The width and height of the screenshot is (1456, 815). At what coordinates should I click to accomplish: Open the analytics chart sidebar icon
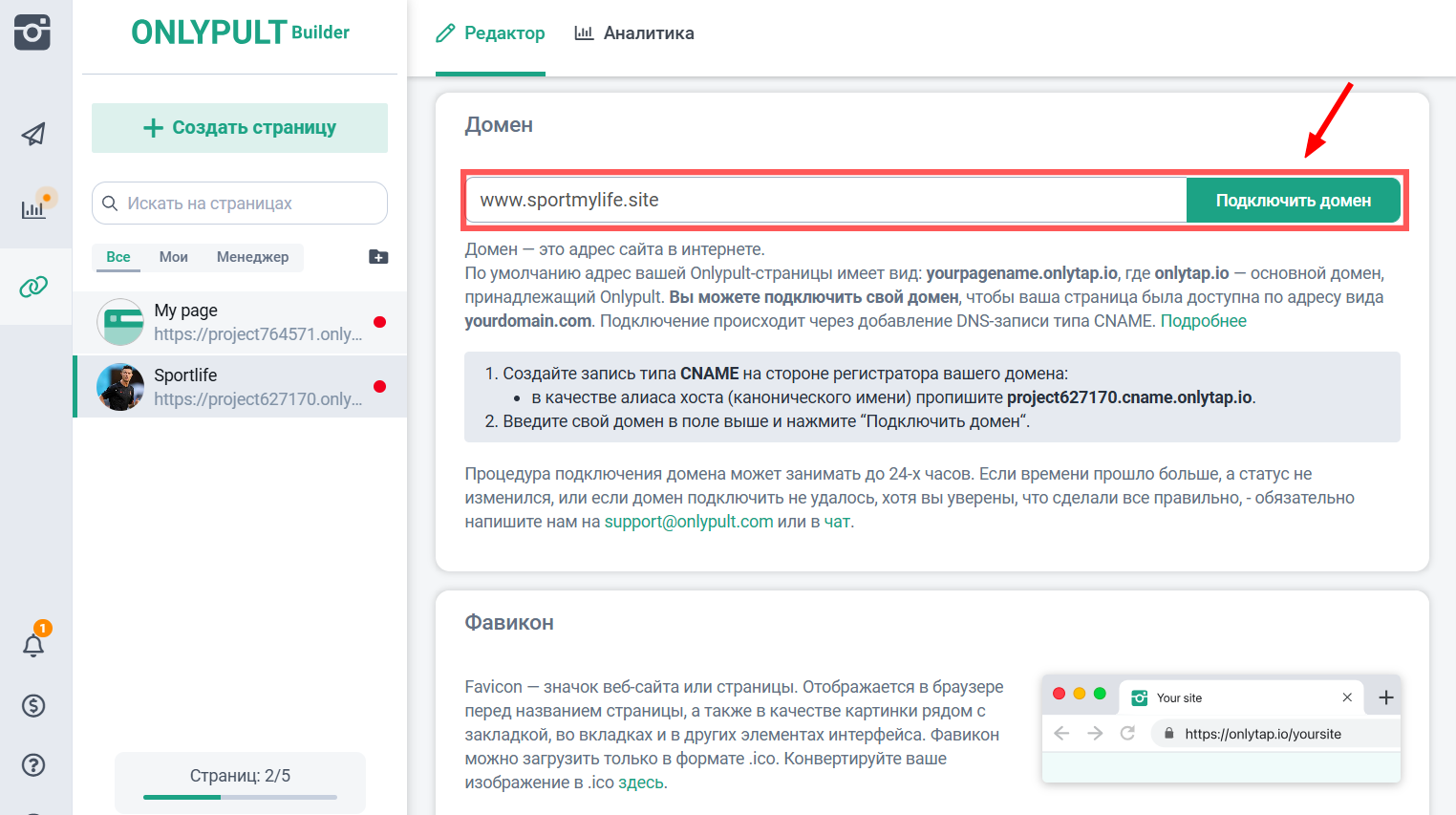pyautogui.click(x=33, y=208)
